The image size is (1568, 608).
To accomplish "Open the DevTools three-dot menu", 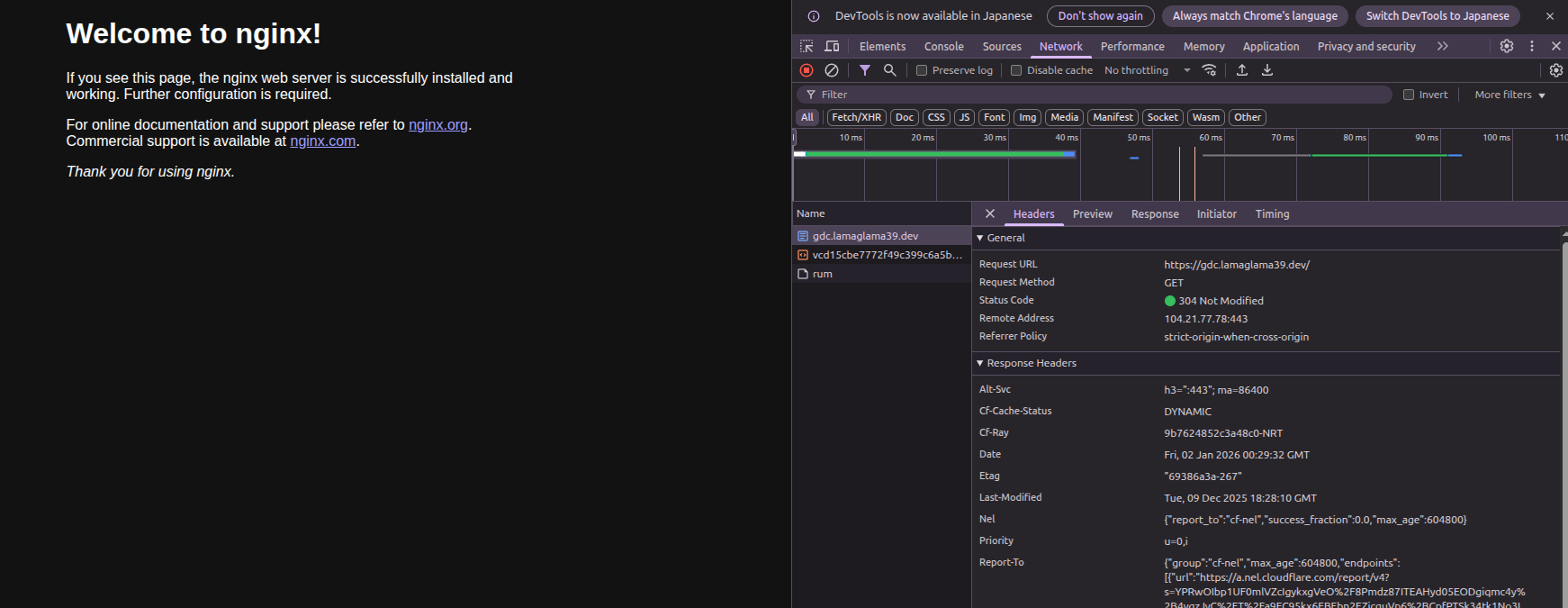I will coord(1532,46).
